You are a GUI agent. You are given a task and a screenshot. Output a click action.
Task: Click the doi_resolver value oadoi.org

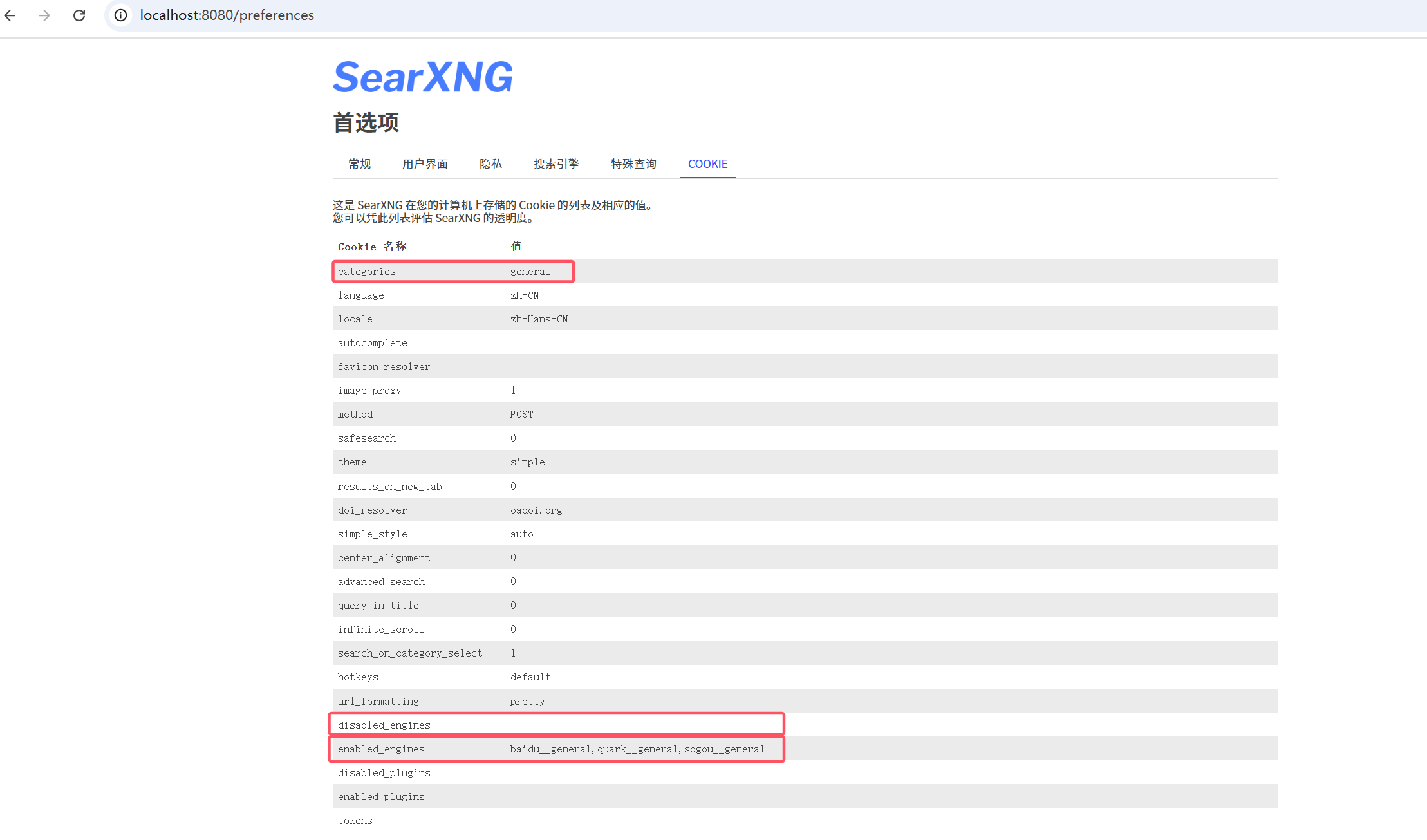[x=536, y=510]
